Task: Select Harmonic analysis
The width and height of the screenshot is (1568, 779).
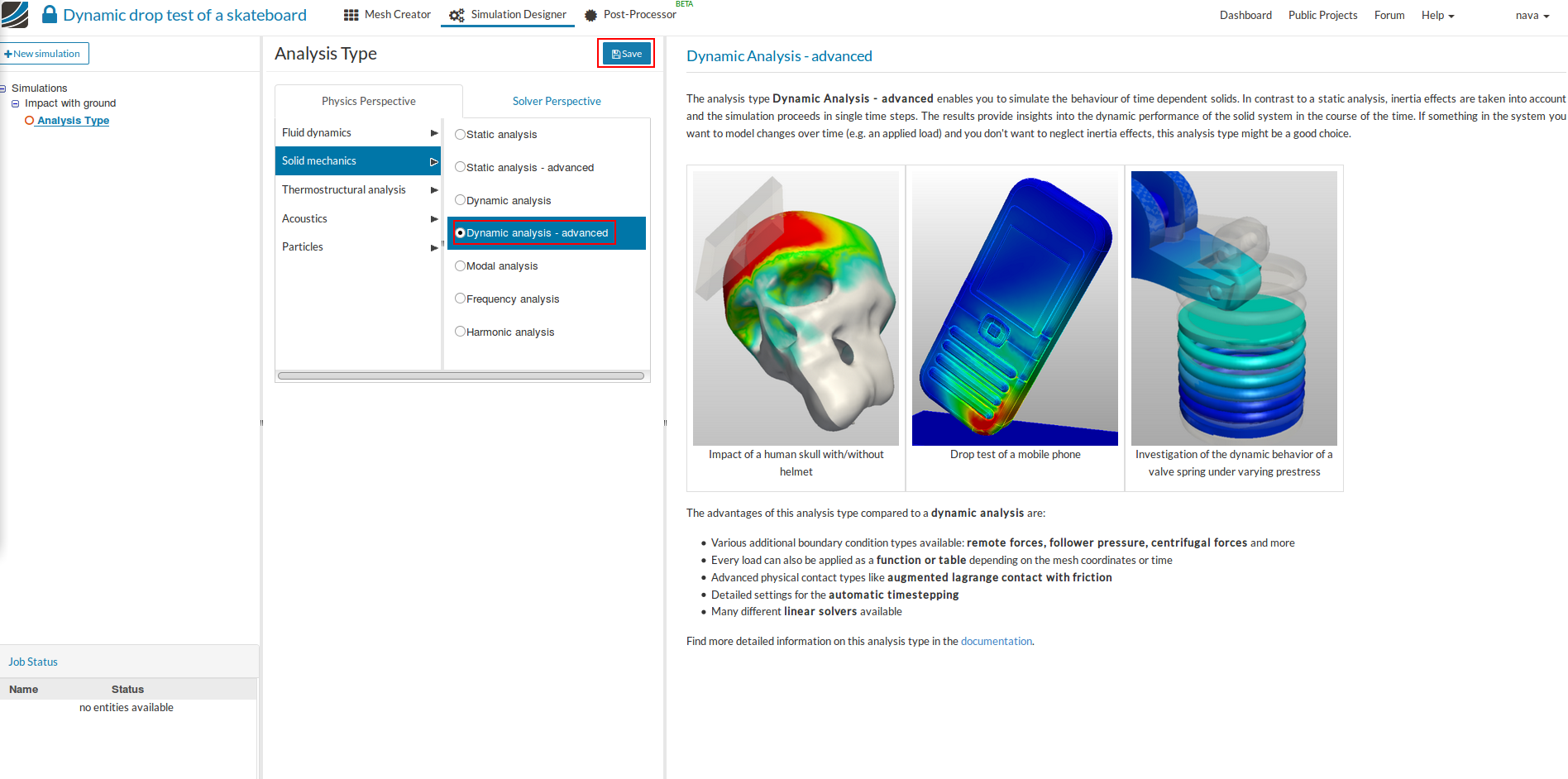Action: point(461,331)
